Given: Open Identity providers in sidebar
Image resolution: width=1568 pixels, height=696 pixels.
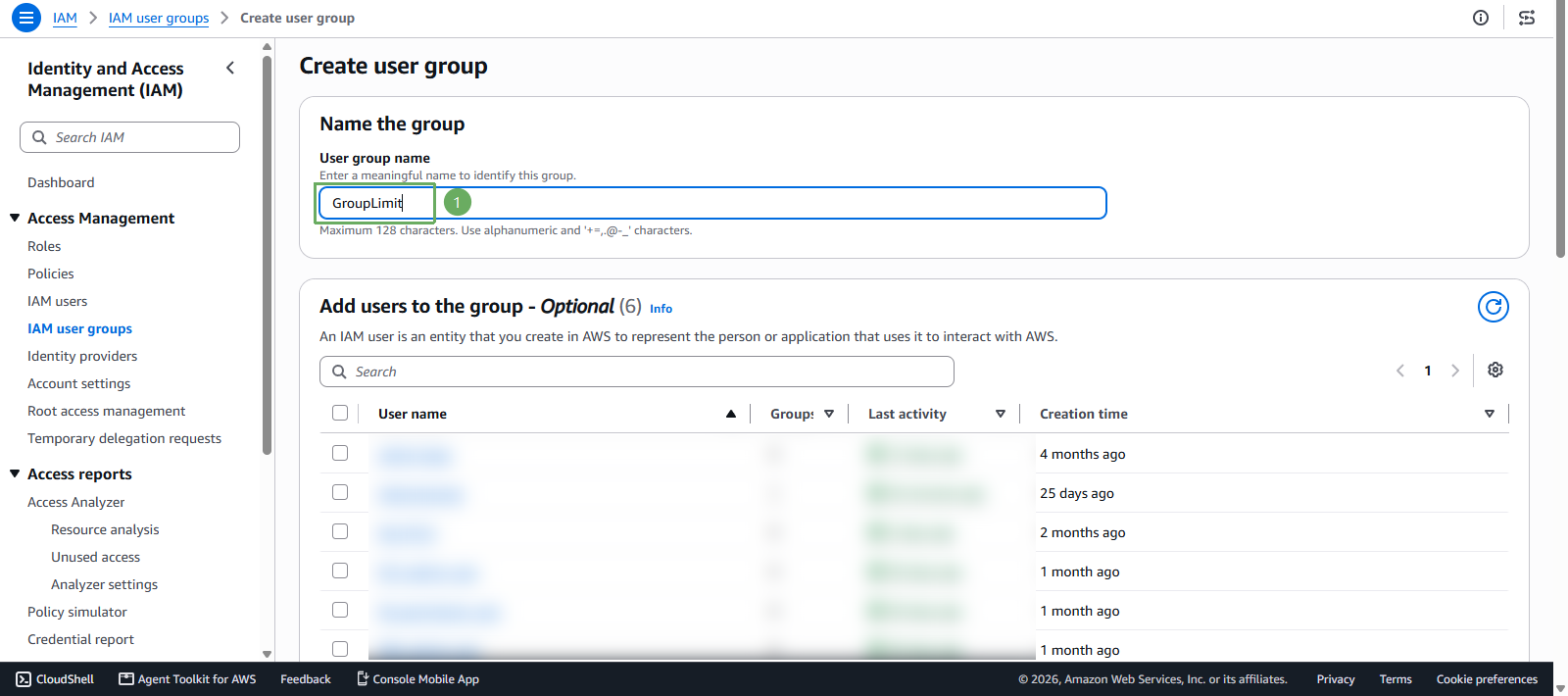Looking at the screenshot, I should coord(82,356).
